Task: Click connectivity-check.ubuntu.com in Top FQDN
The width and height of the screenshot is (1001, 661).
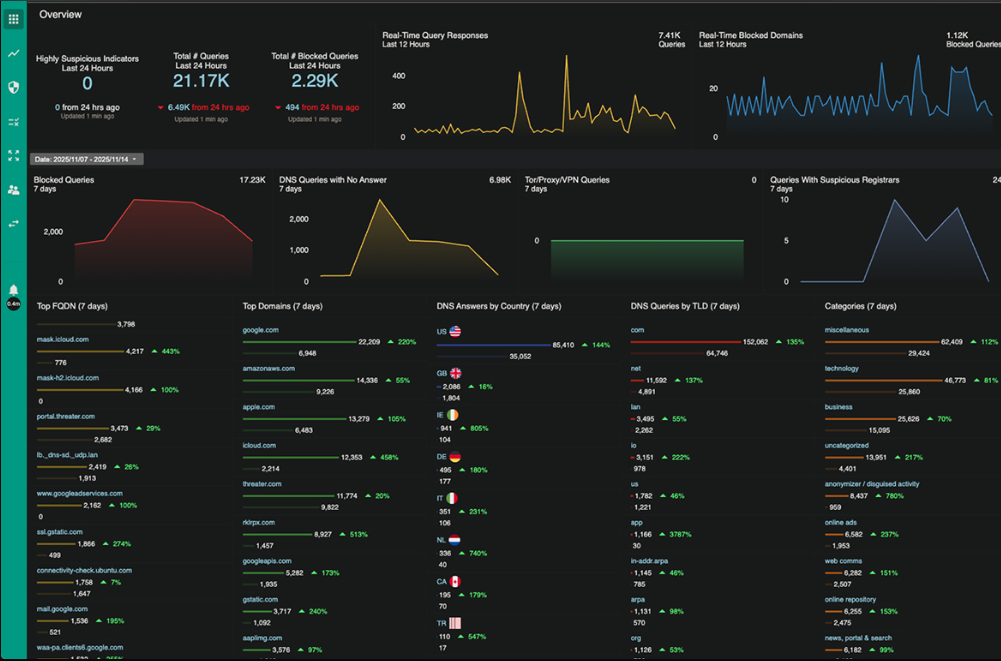Action: 84,570
